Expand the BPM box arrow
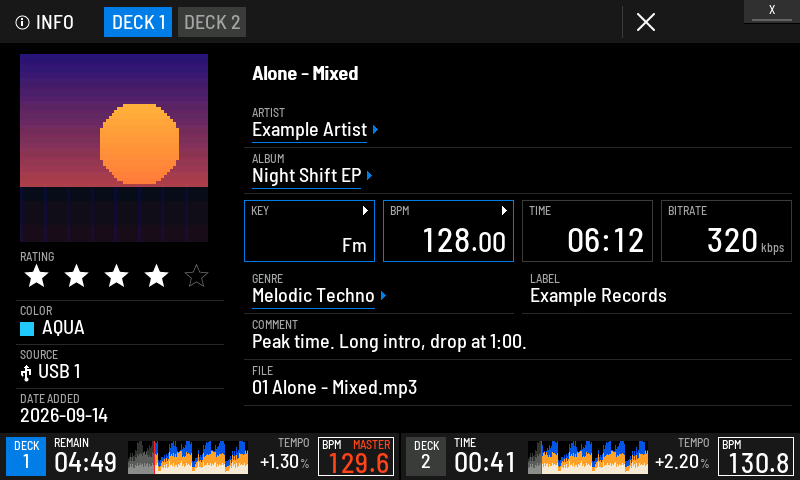The height and width of the screenshot is (480, 800). pyautogui.click(x=504, y=211)
